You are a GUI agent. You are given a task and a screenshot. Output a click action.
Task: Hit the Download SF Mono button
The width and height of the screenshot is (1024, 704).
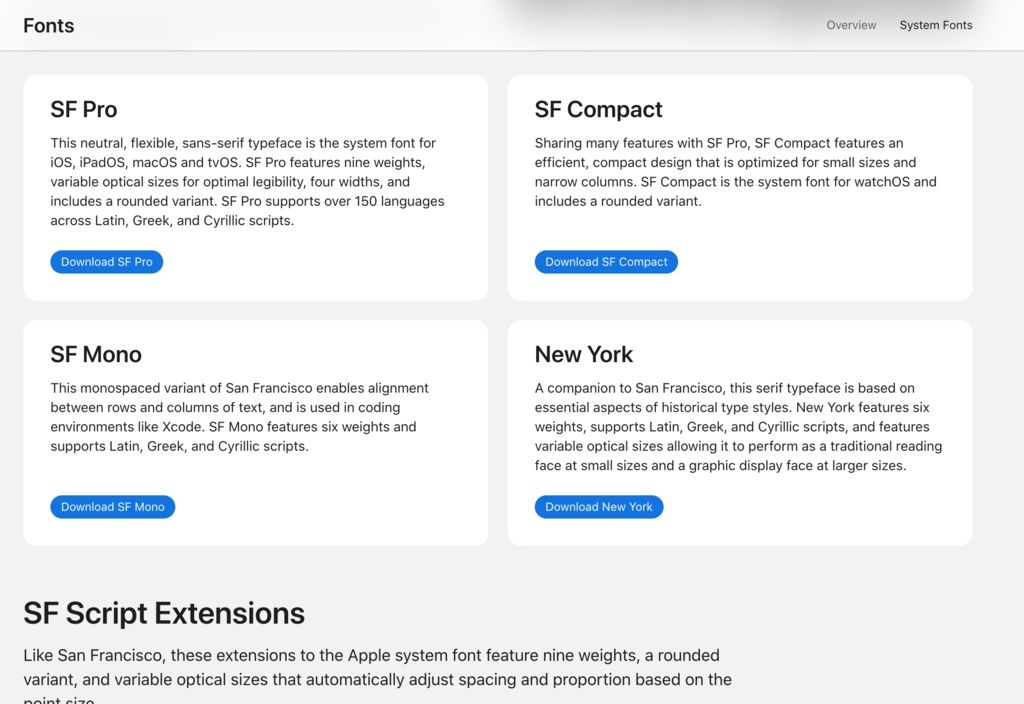tap(112, 507)
